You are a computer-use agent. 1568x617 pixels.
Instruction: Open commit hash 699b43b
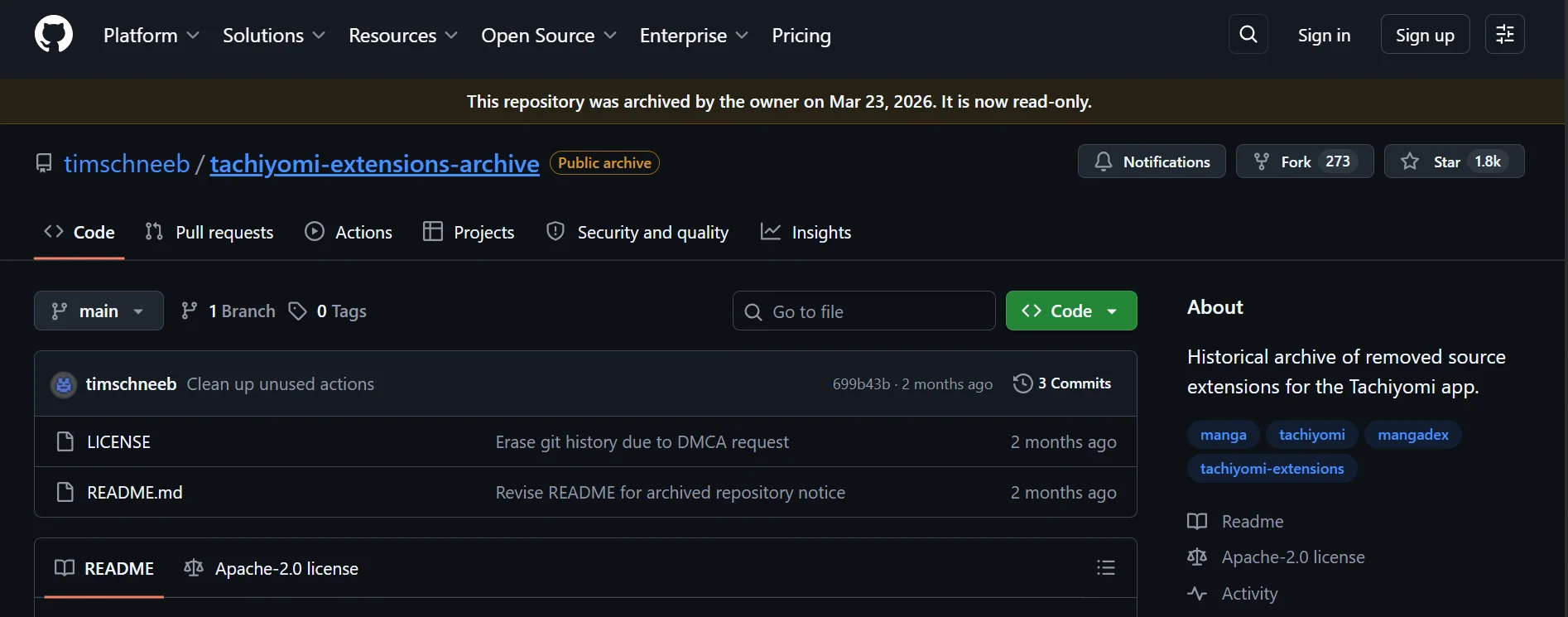(861, 383)
